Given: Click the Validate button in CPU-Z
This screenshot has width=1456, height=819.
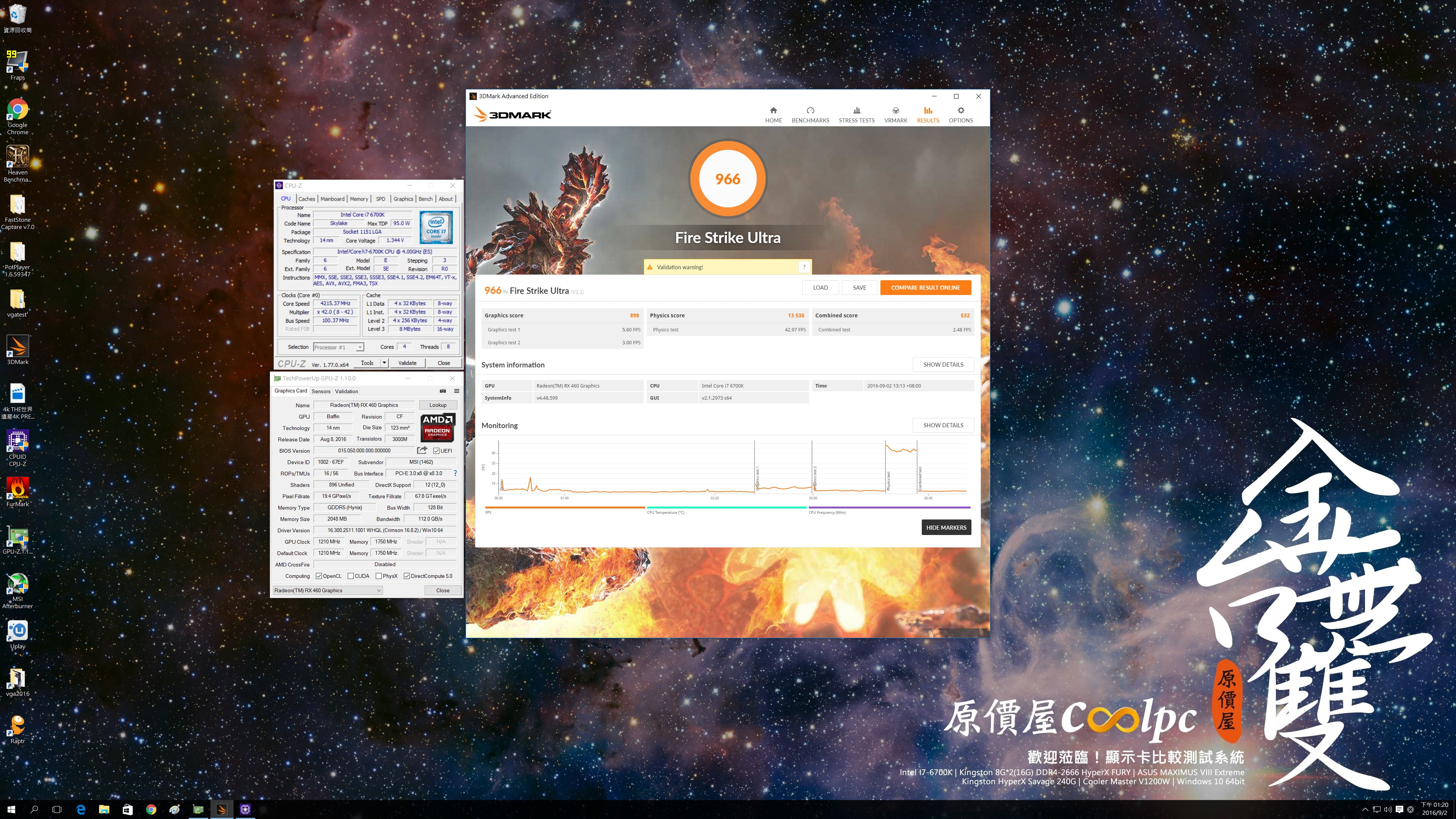Looking at the screenshot, I should 407,363.
